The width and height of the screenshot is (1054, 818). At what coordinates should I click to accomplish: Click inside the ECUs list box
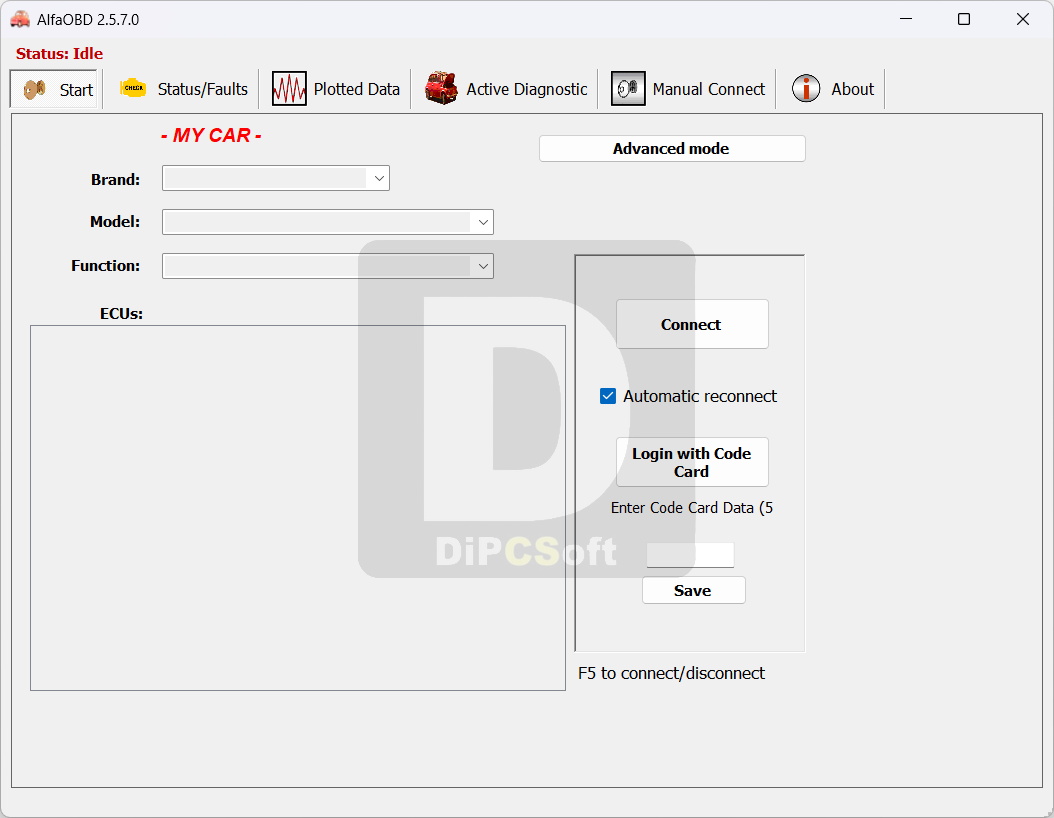tap(298, 508)
